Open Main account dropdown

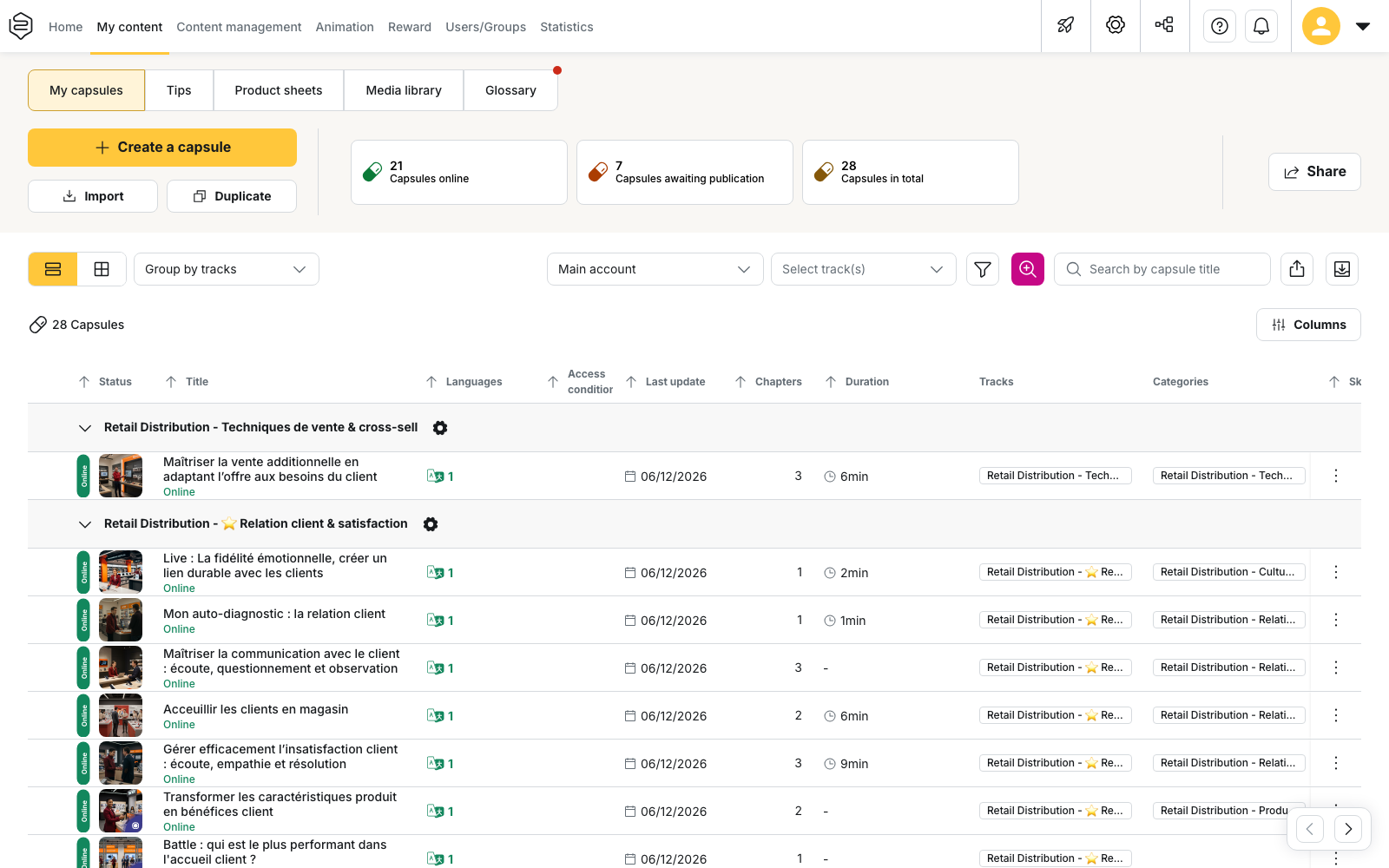click(655, 269)
